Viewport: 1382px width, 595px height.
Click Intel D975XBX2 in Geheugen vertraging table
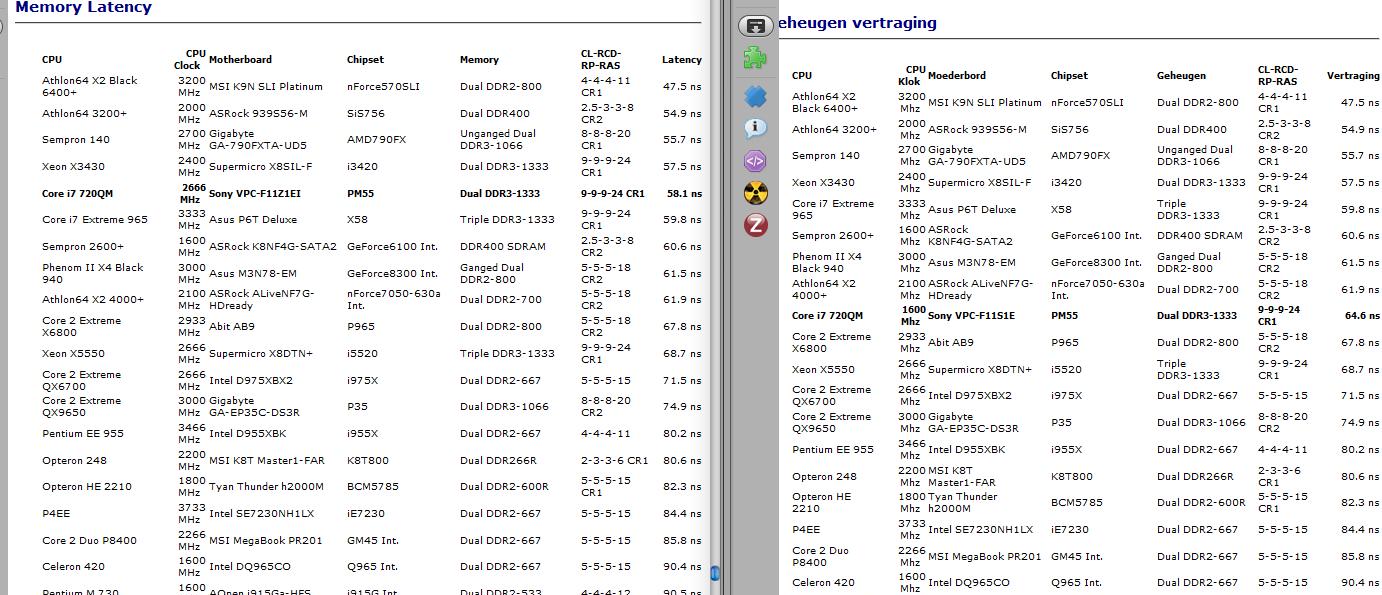(x=970, y=396)
